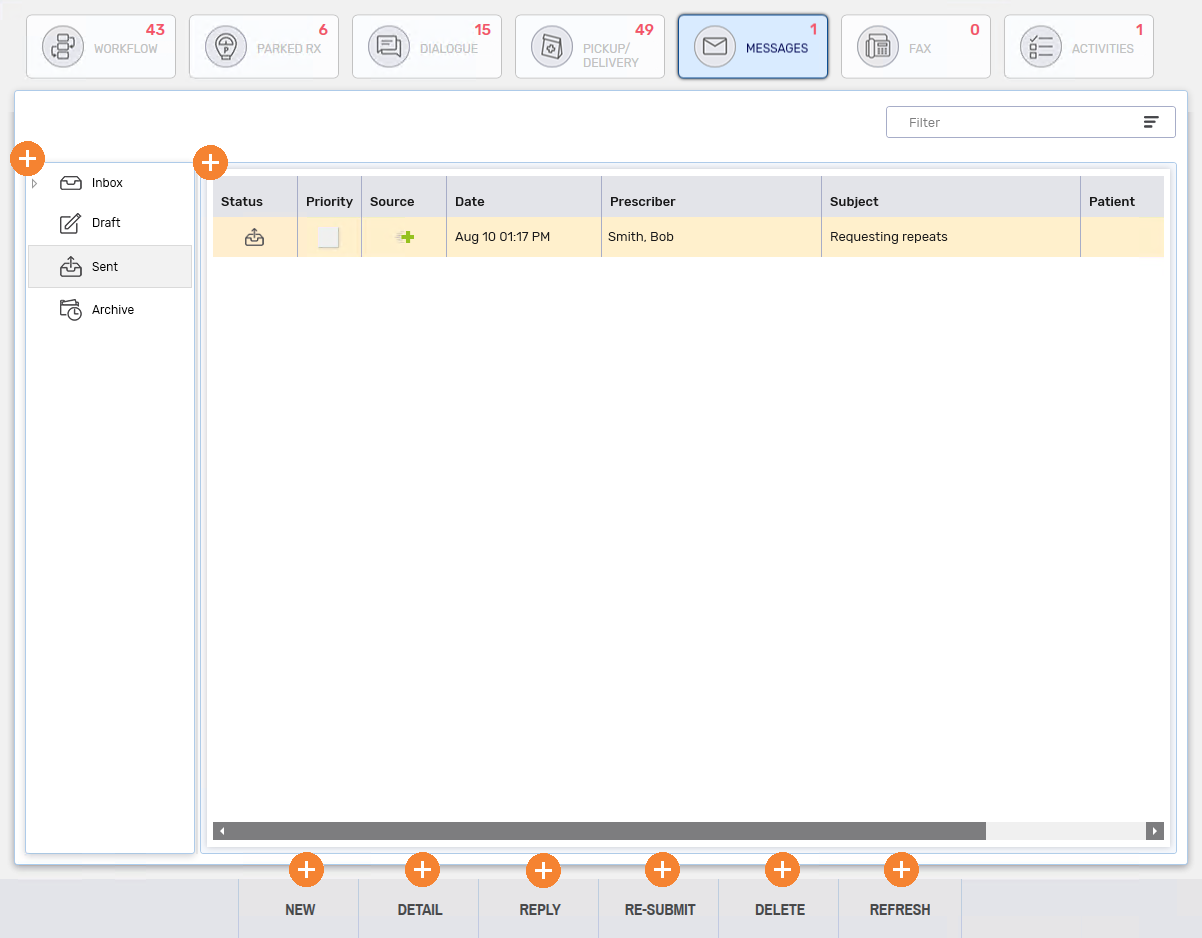Click the orange plus above the message table
Viewport: 1202px width, 938px height.
210,161
